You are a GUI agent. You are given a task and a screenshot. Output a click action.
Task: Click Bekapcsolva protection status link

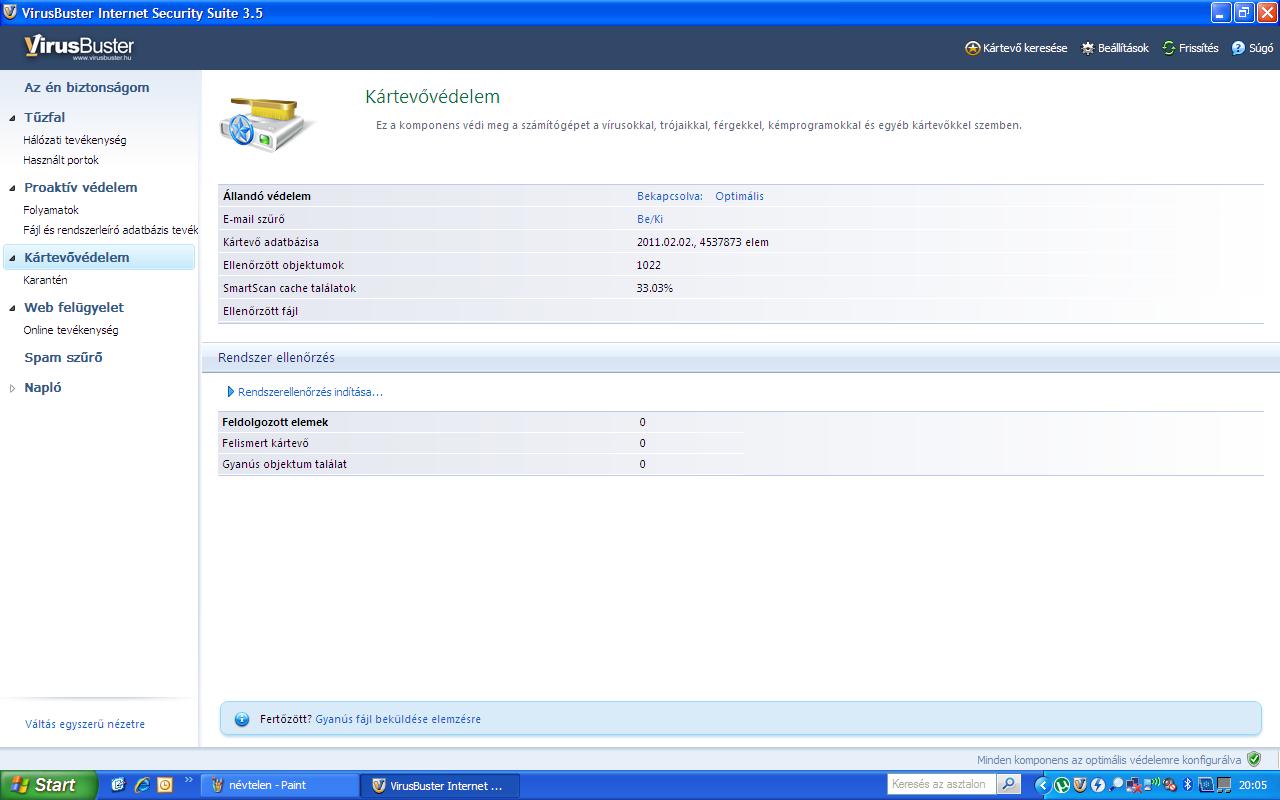coord(670,196)
